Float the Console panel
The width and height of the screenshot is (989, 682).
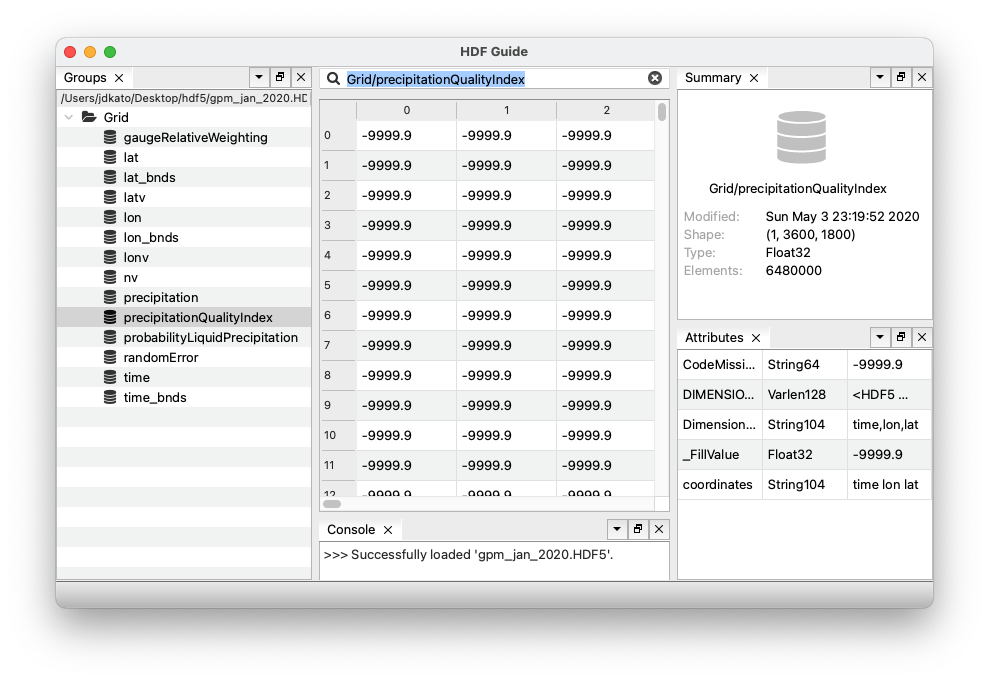[x=638, y=529]
